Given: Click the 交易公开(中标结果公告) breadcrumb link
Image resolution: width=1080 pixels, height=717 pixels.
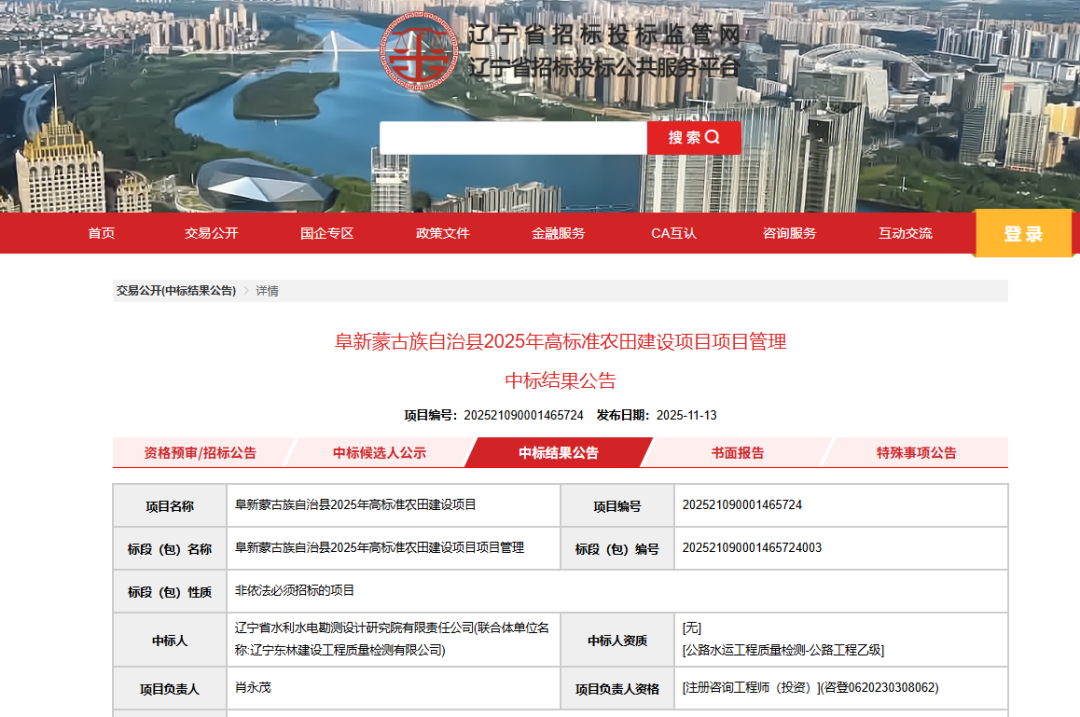Looking at the screenshot, I should (x=176, y=291).
